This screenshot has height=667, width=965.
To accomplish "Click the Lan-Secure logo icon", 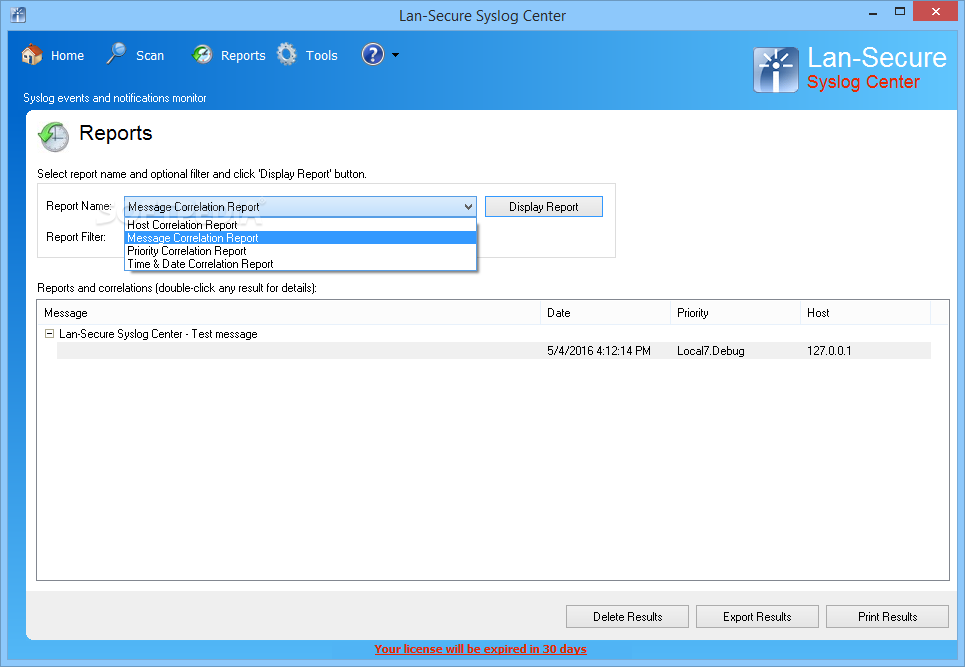I will click(776, 70).
